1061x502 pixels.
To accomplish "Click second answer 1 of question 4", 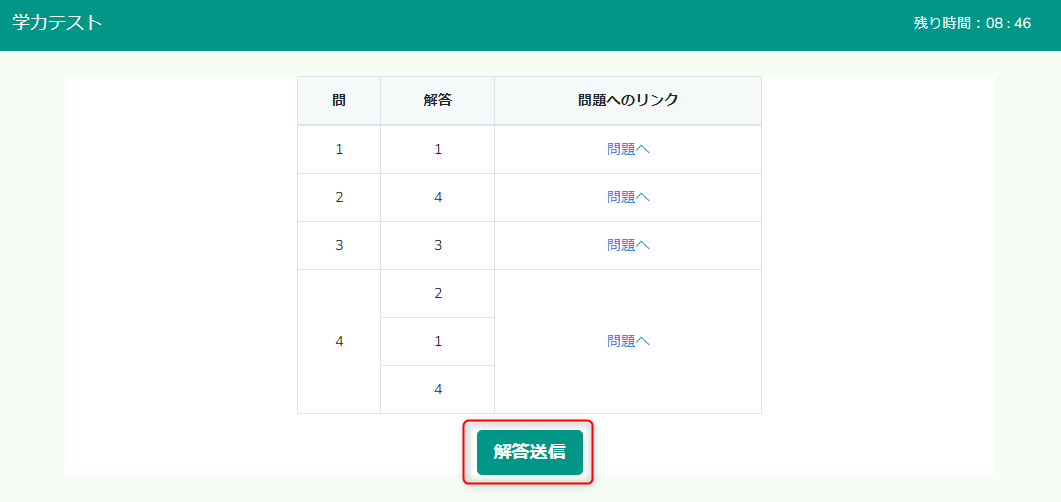I will 438,342.
